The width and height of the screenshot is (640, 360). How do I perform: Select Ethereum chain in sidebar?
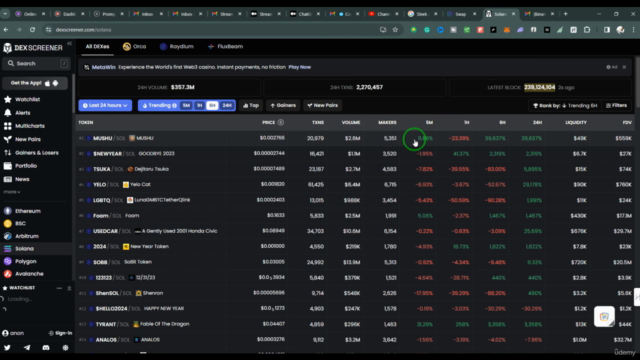coord(22,211)
